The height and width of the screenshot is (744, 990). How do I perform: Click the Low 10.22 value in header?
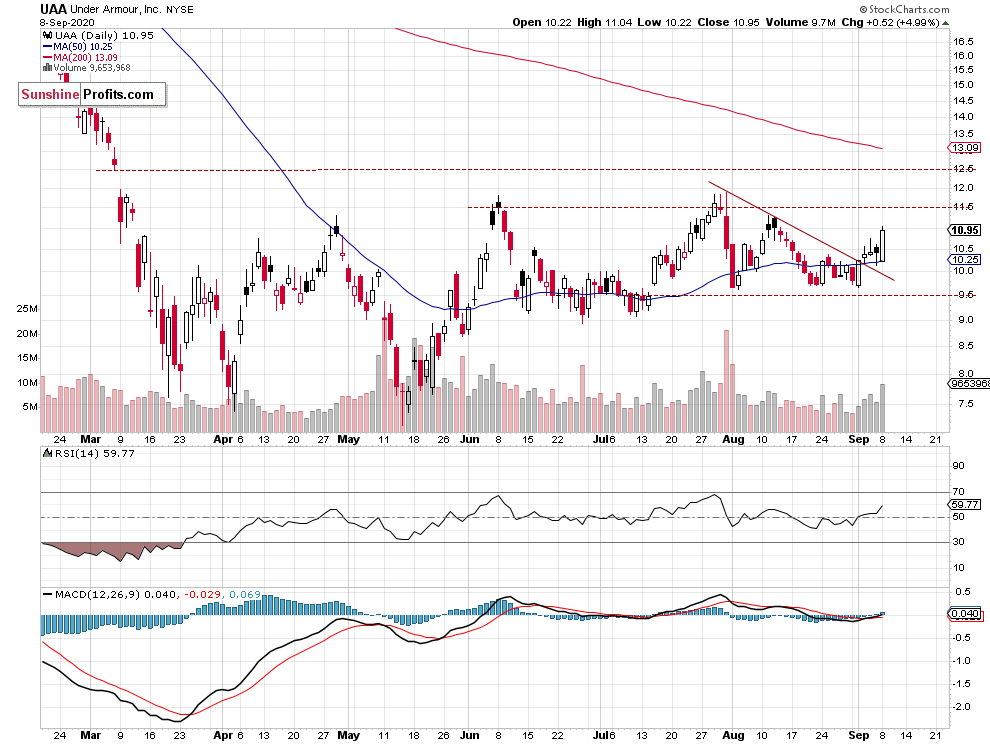(x=664, y=22)
